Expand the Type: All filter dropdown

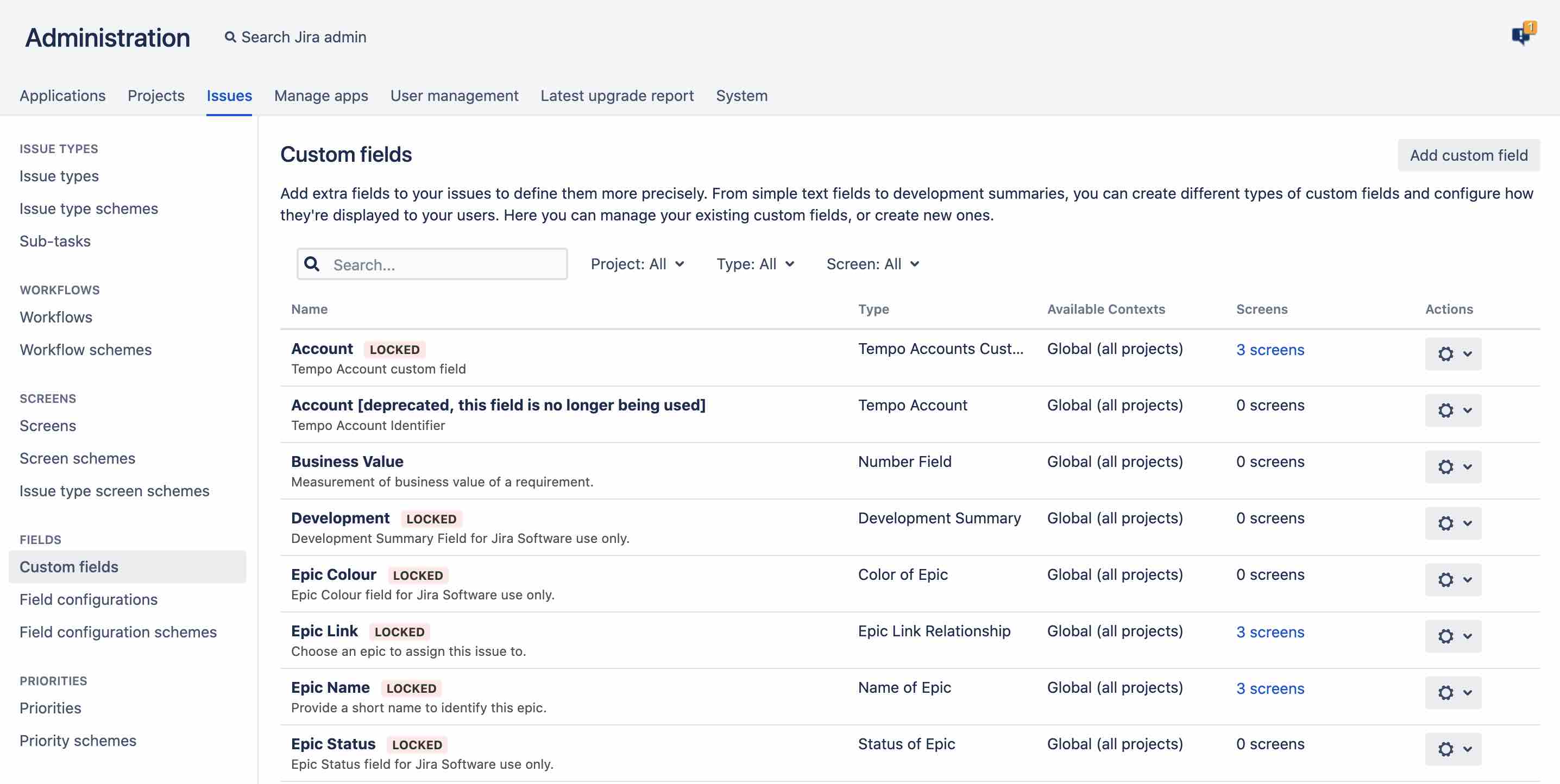[x=754, y=264]
